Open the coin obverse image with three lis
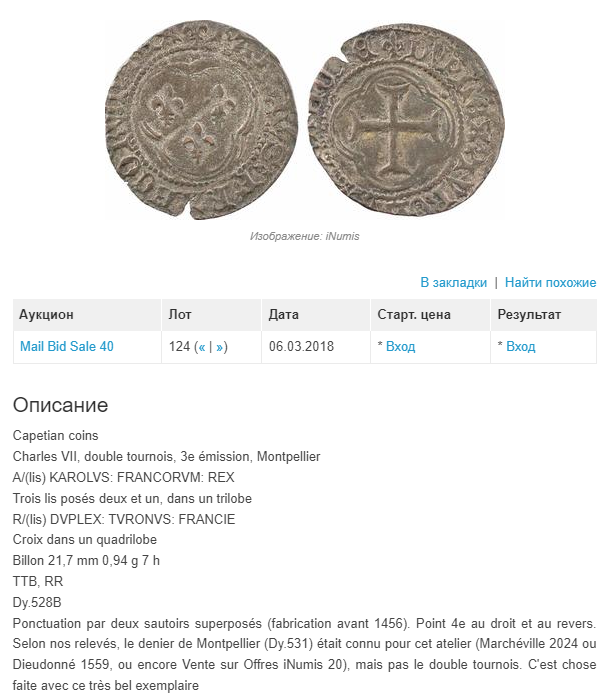 [201, 120]
